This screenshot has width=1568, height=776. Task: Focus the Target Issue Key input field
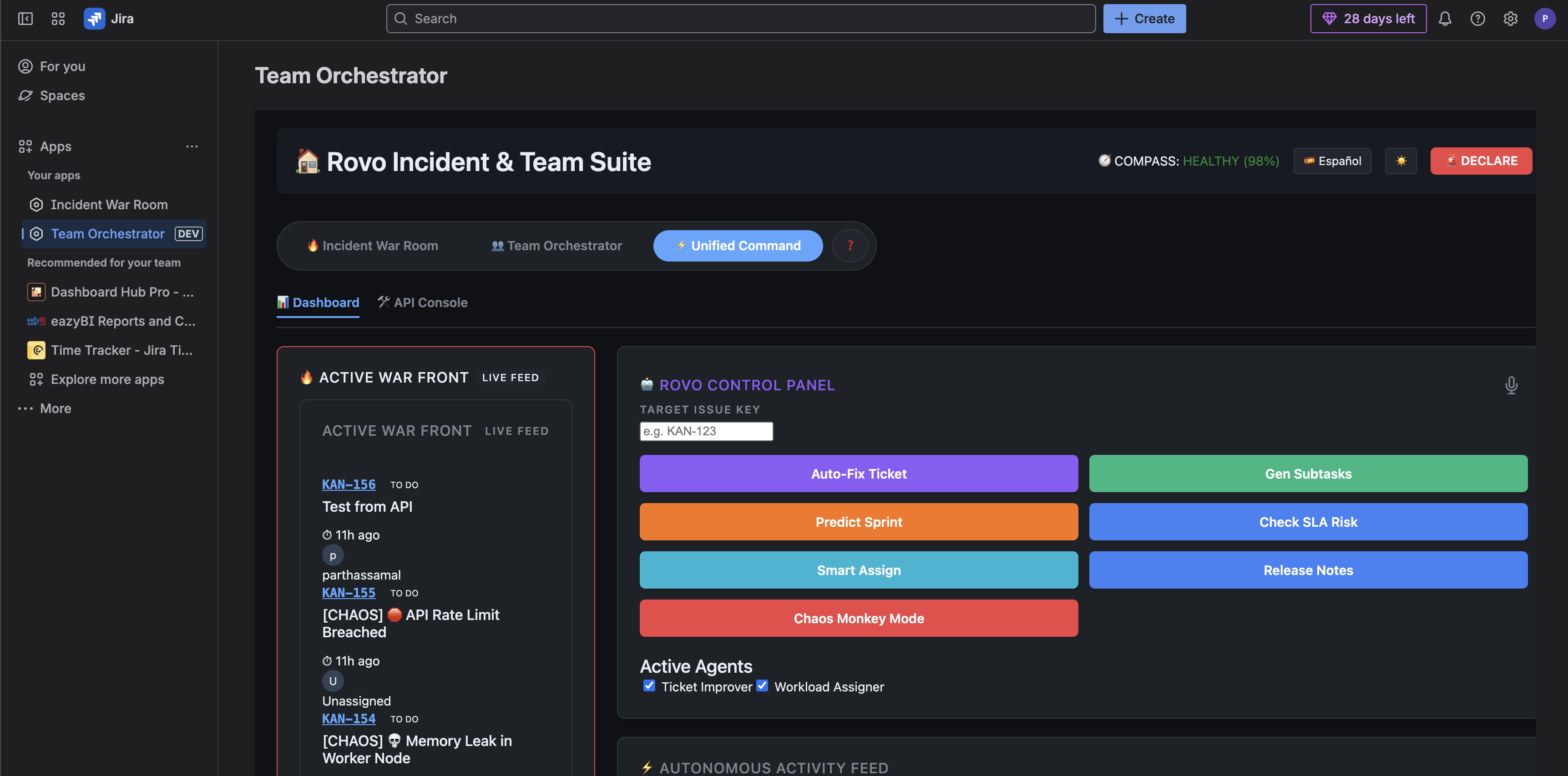pyautogui.click(x=706, y=432)
